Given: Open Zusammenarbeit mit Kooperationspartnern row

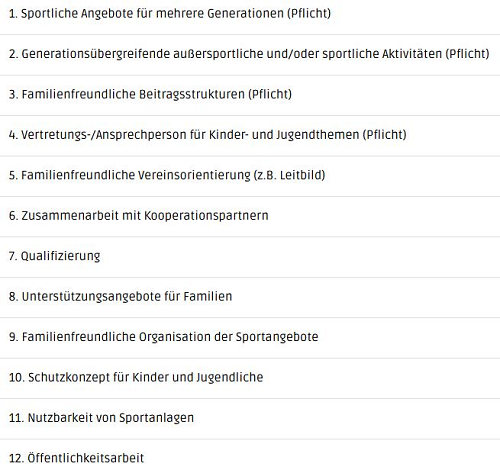Looking at the screenshot, I should [250, 216].
